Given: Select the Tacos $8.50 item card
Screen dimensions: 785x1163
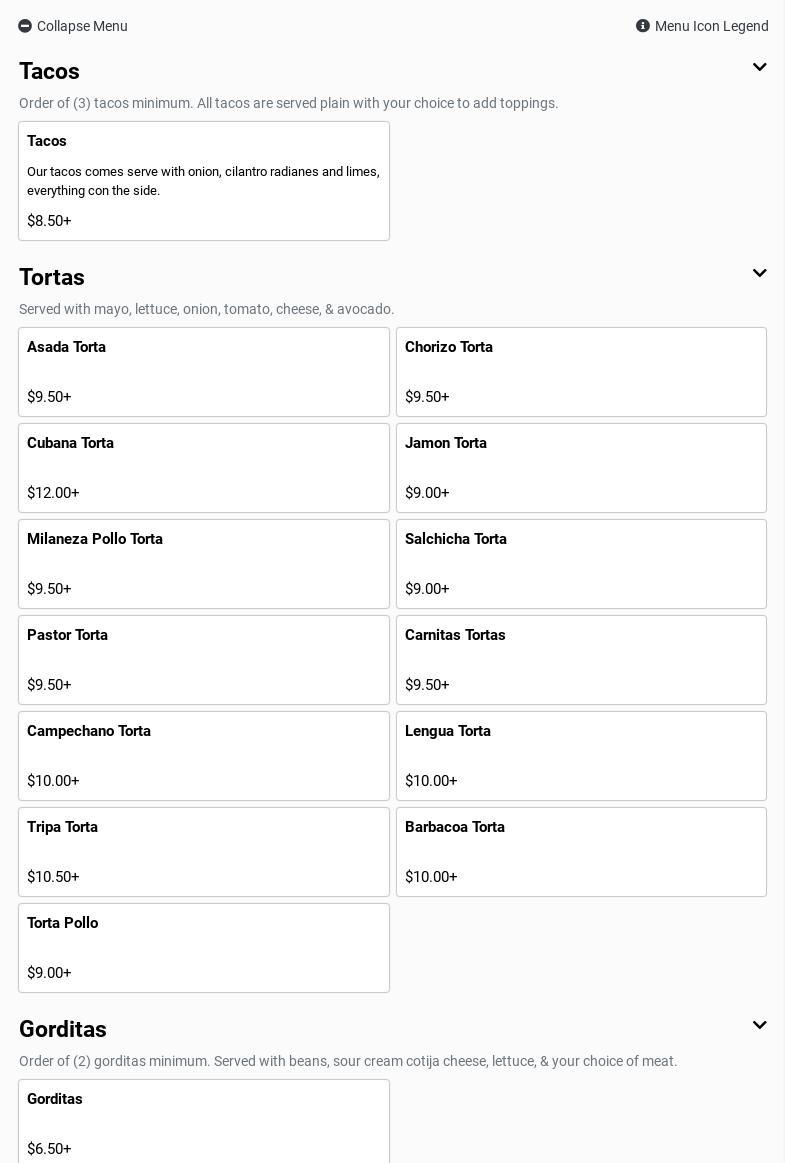Looking at the screenshot, I should 204,181.
